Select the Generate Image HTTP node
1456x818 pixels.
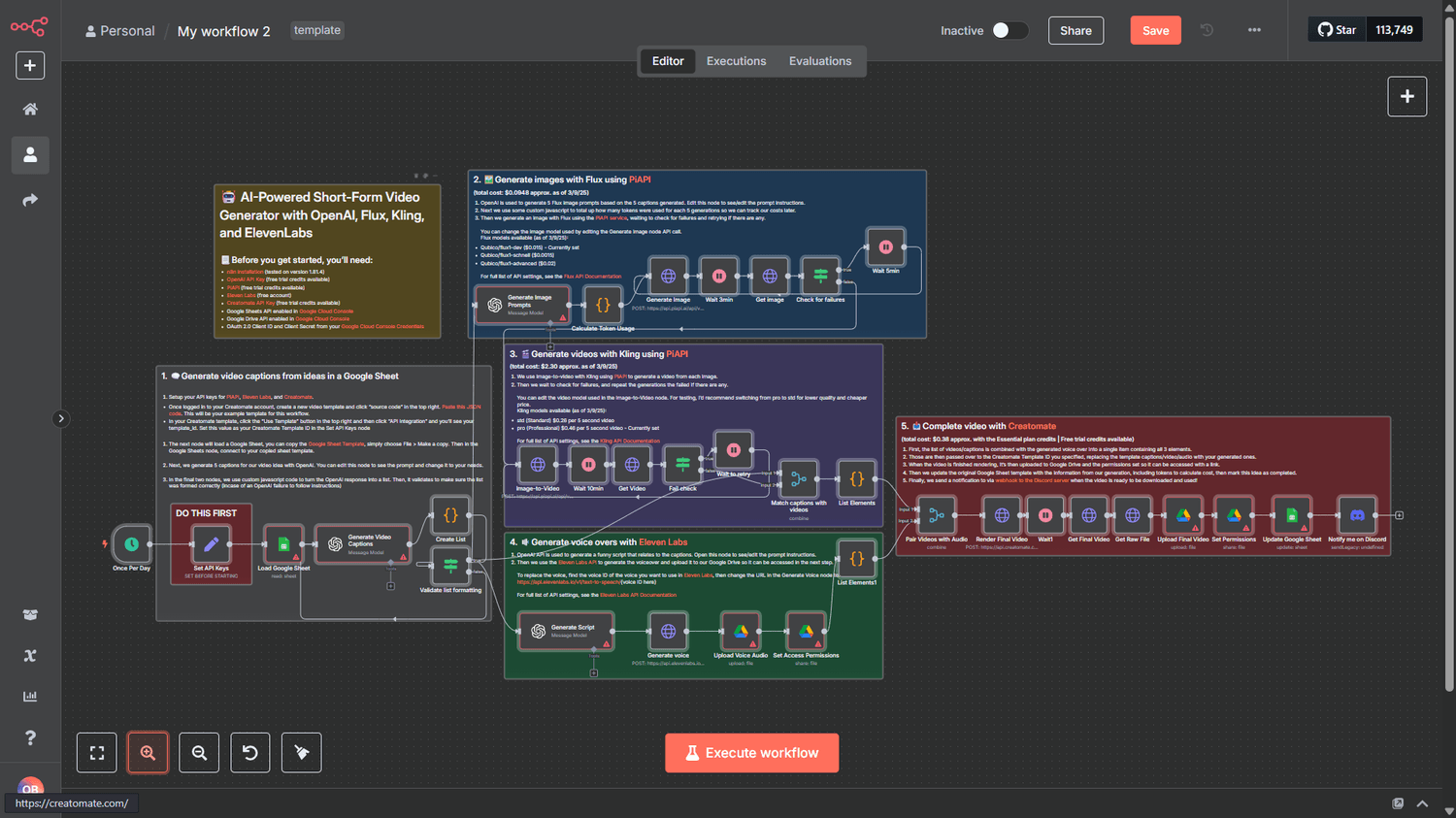[x=668, y=276]
